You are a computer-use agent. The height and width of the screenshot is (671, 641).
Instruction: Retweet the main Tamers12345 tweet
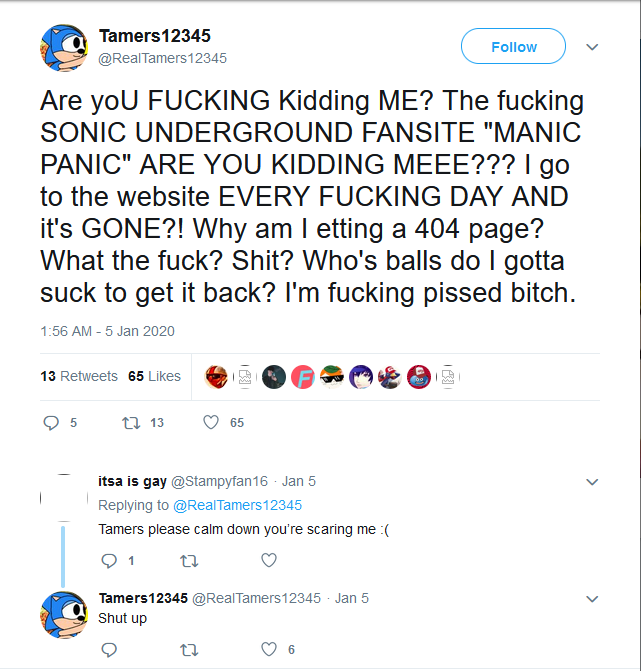[129, 423]
